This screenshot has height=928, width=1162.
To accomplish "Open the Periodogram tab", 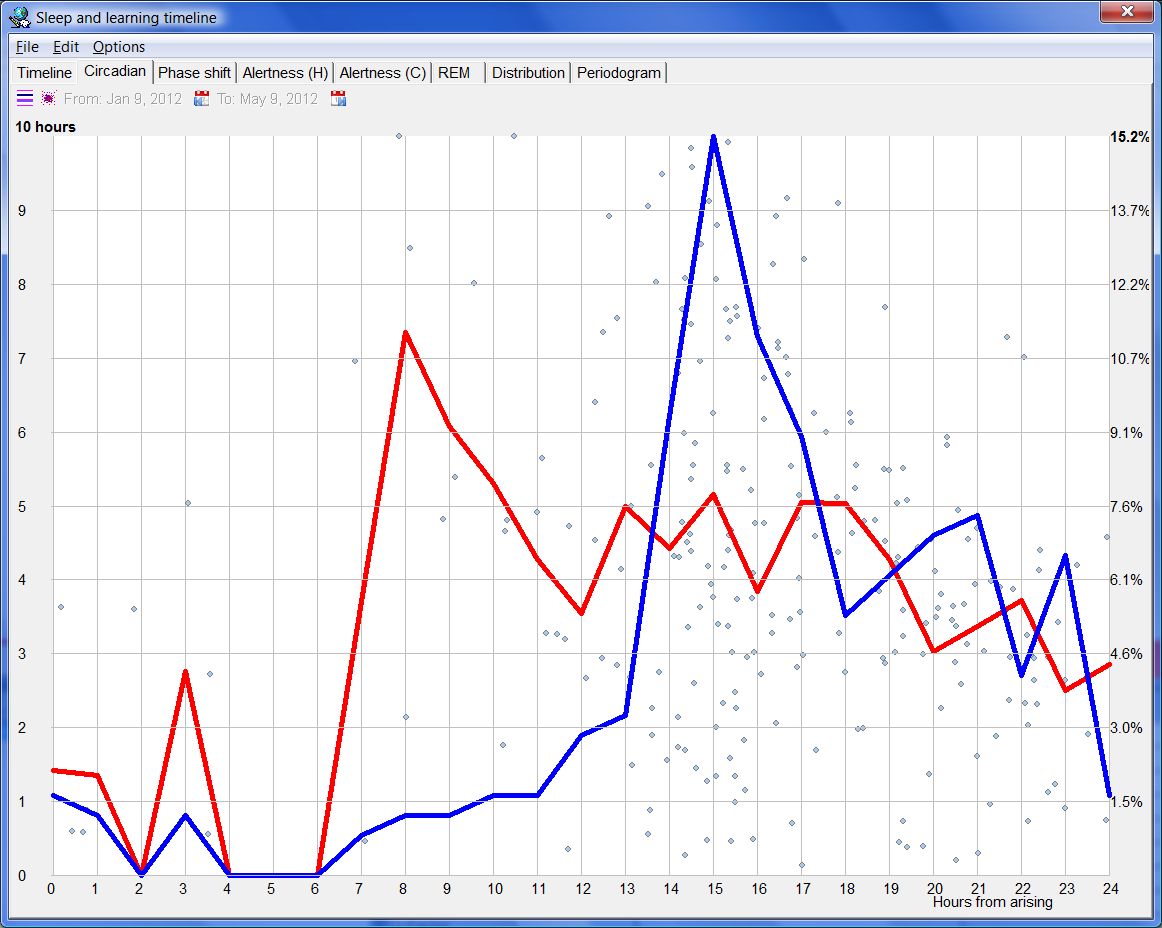I will pos(619,73).
